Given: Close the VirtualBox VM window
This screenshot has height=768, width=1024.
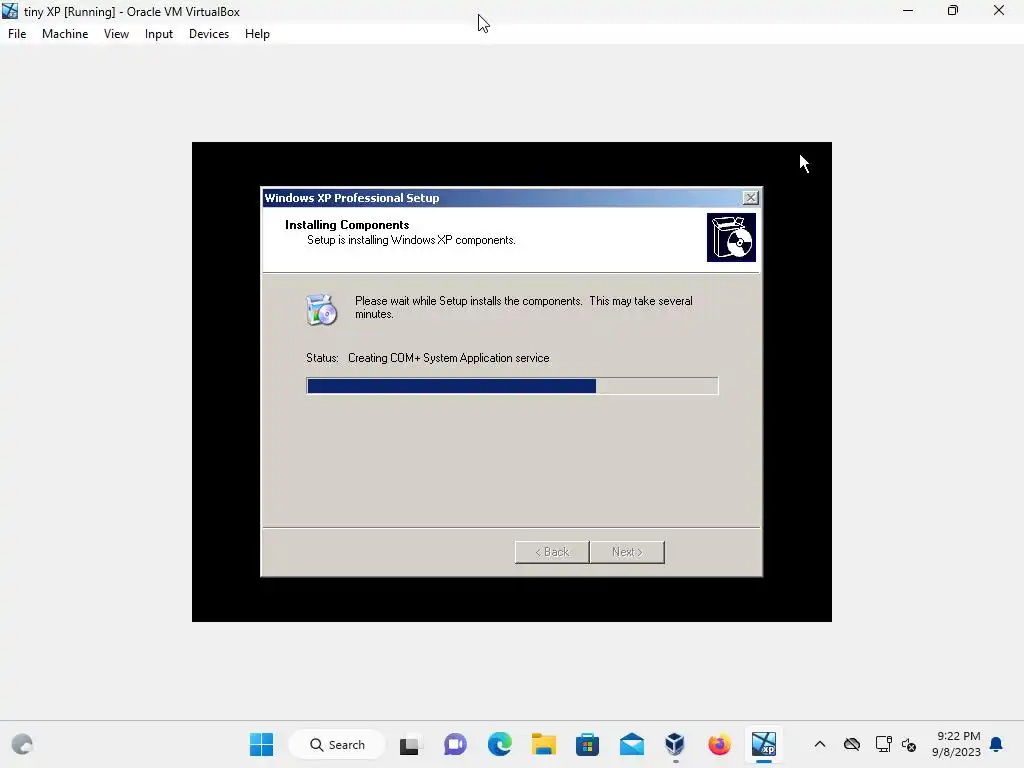Looking at the screenshot, I should (x=999, y=11).
